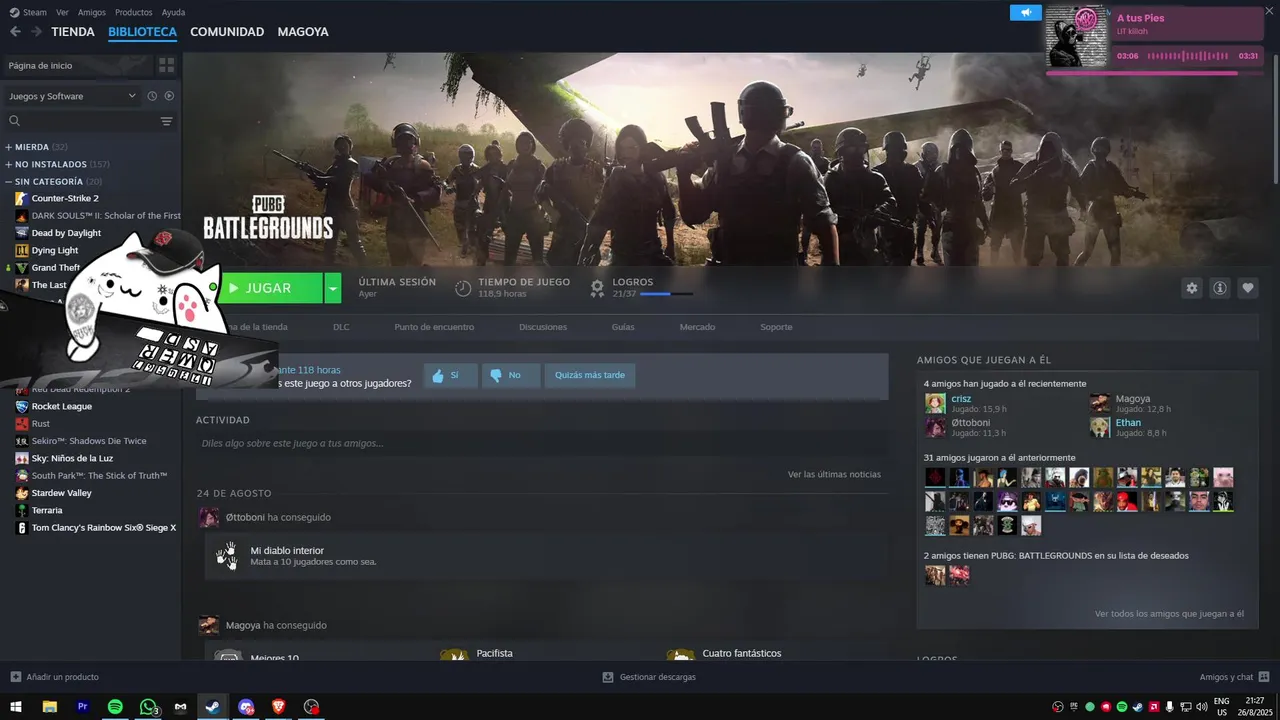Close the music overlay with X
Viewport: 1280px width, 720px height.
(x=1270, y=11)
